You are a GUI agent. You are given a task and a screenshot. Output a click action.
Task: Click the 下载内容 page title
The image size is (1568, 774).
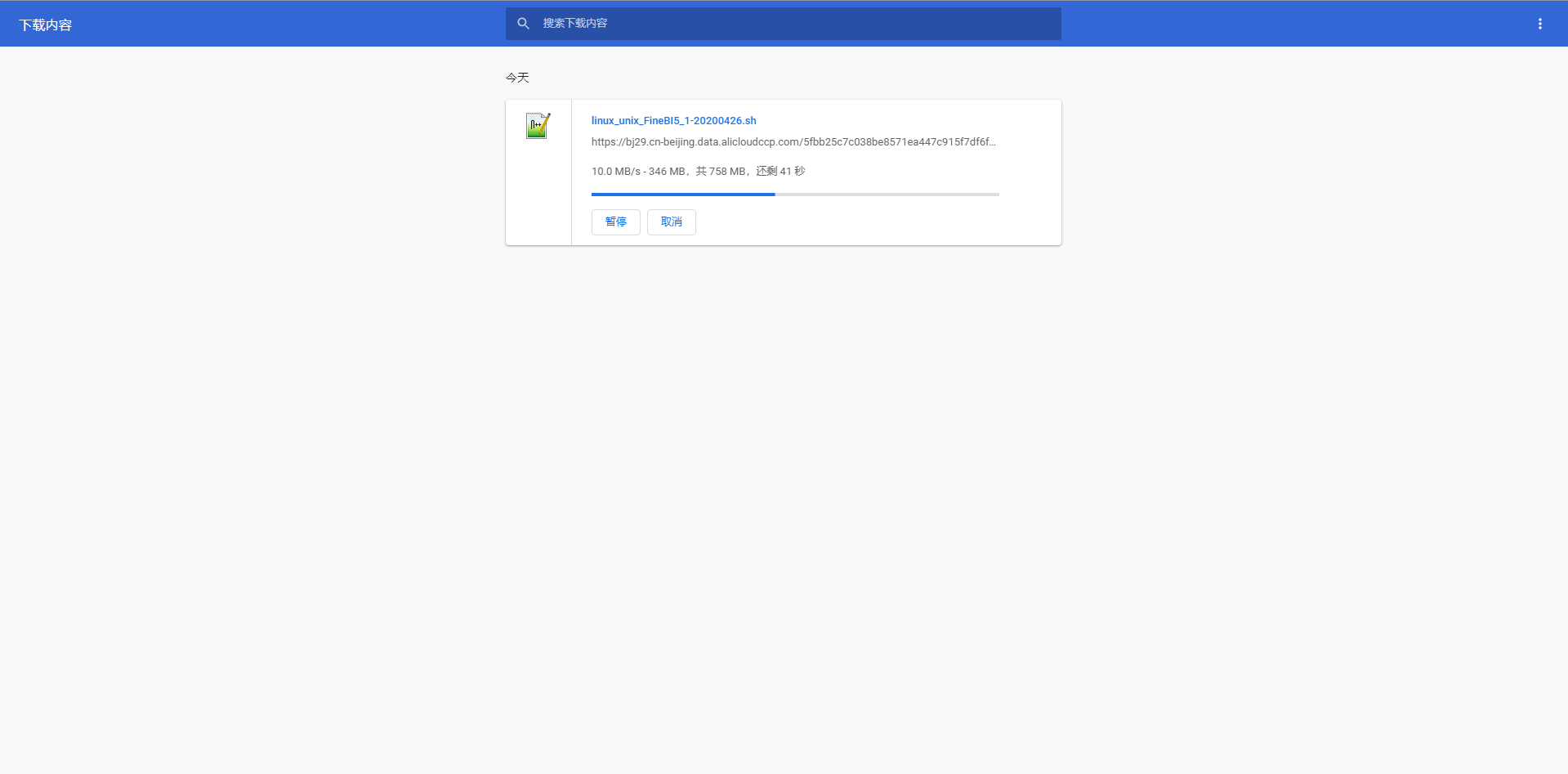(46, 25)
